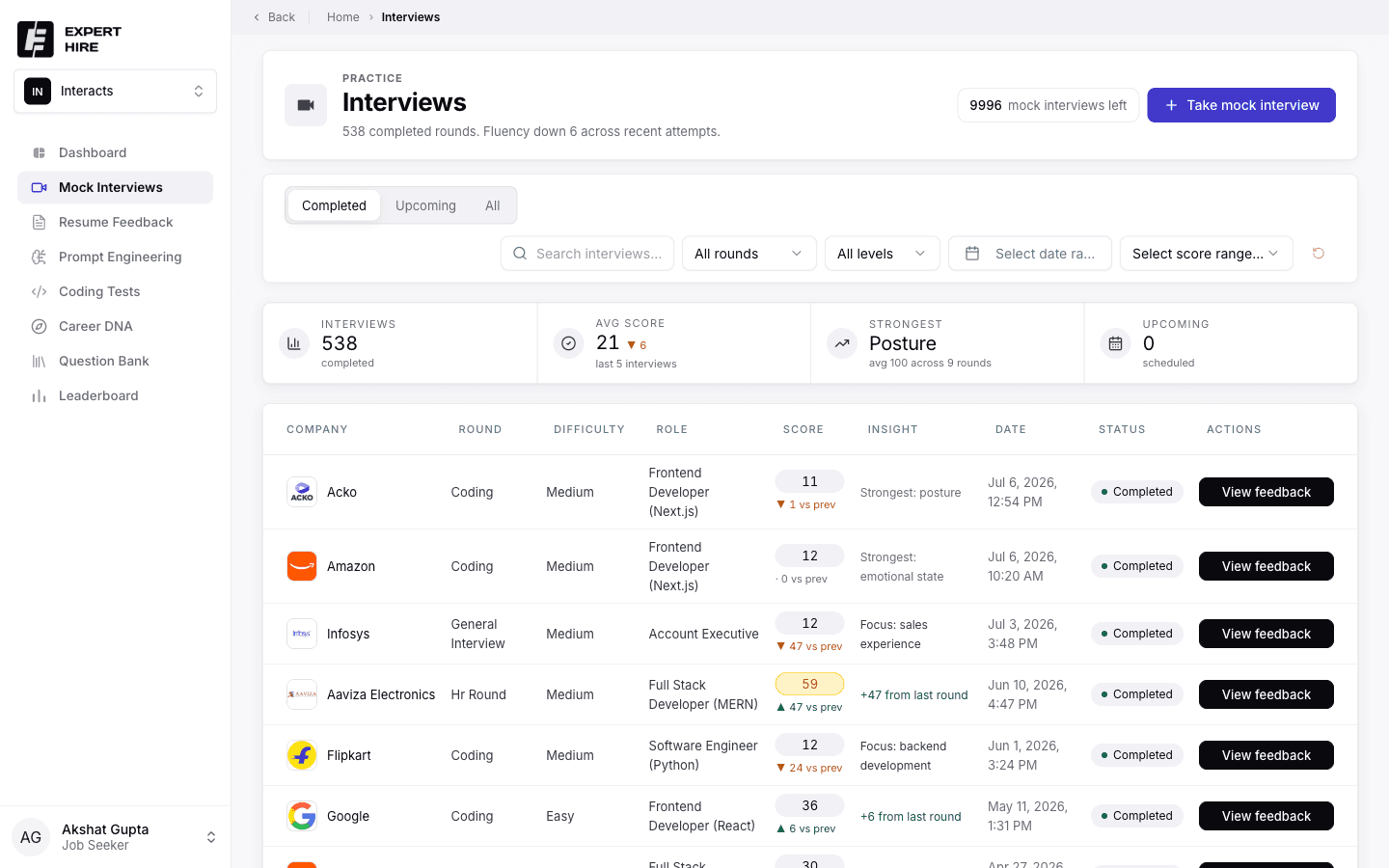
Task: Click the Completed status badge for Infosys
Action: [x=1137, y=634]
